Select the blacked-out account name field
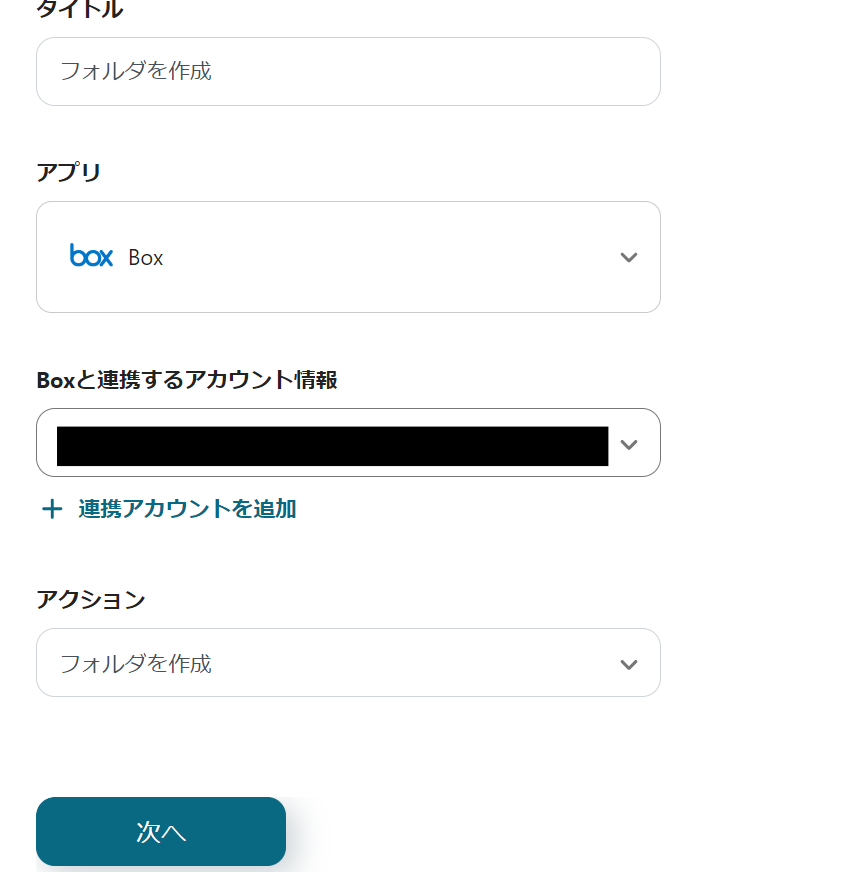 [332, 446]
